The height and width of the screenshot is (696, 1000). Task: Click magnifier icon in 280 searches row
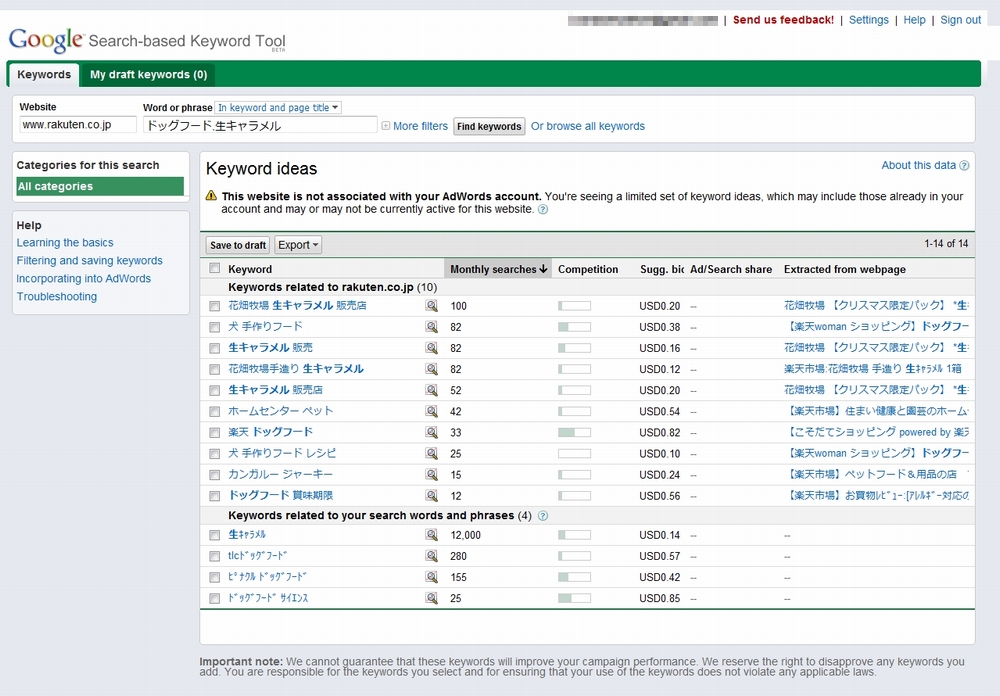pyautogui.click(x=432, y=556)
